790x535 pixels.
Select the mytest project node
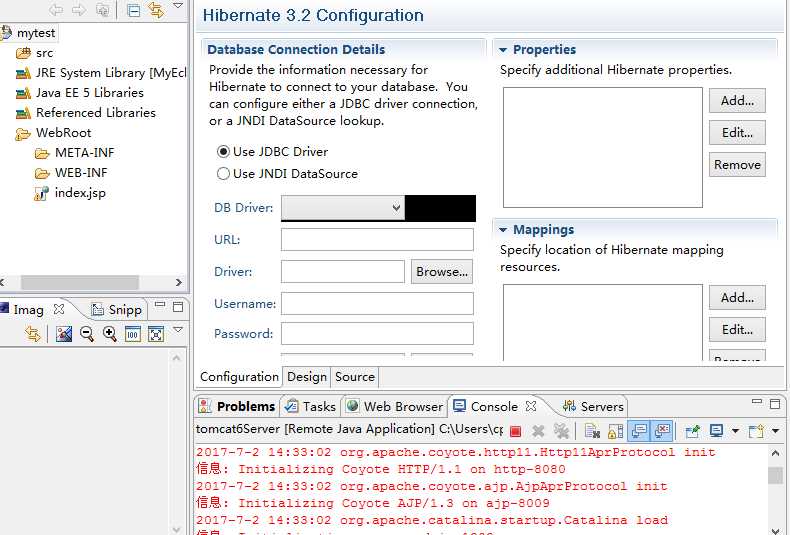35,33
